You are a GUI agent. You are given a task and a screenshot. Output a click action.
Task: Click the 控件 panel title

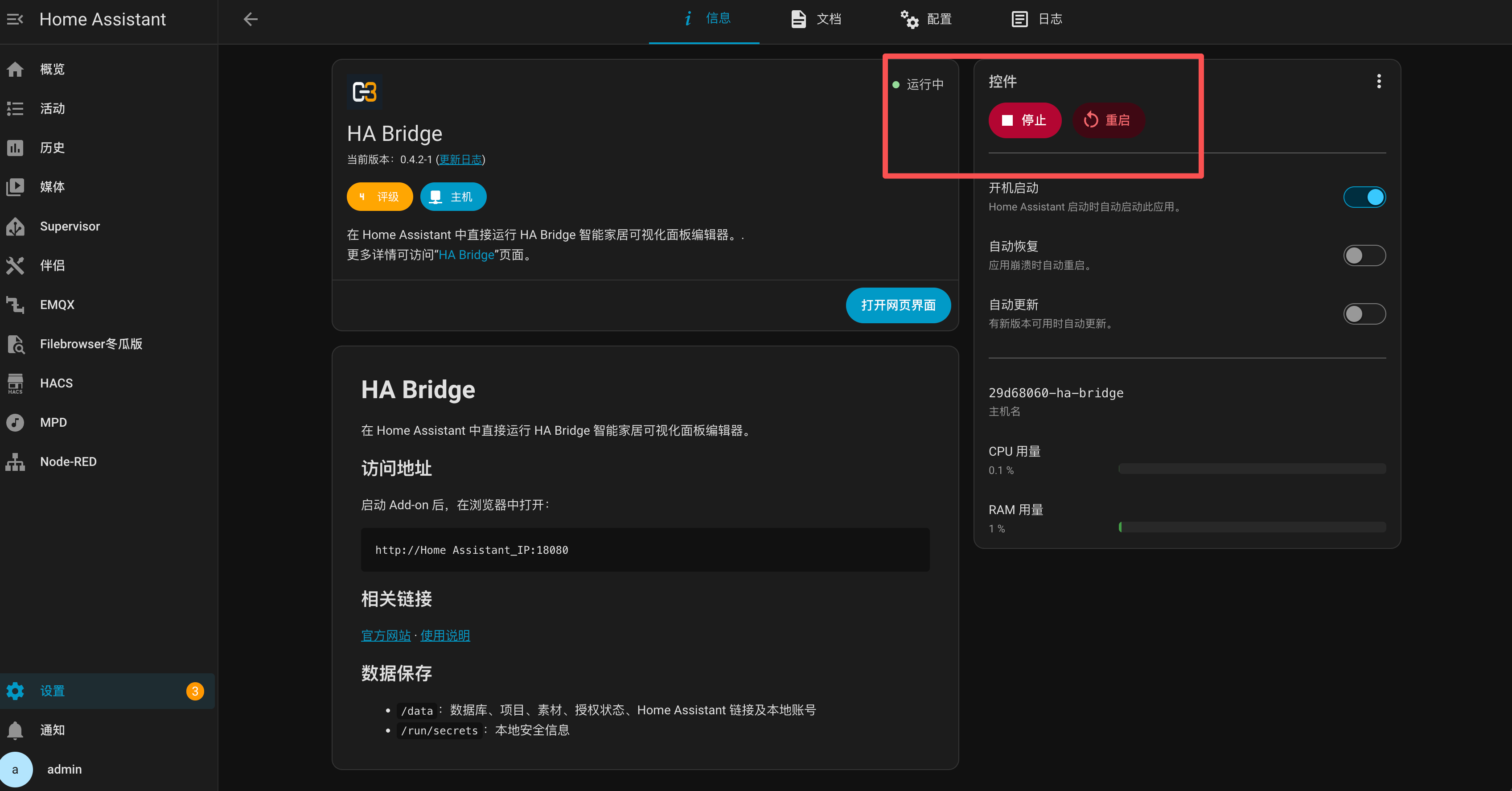point(1003,82)
